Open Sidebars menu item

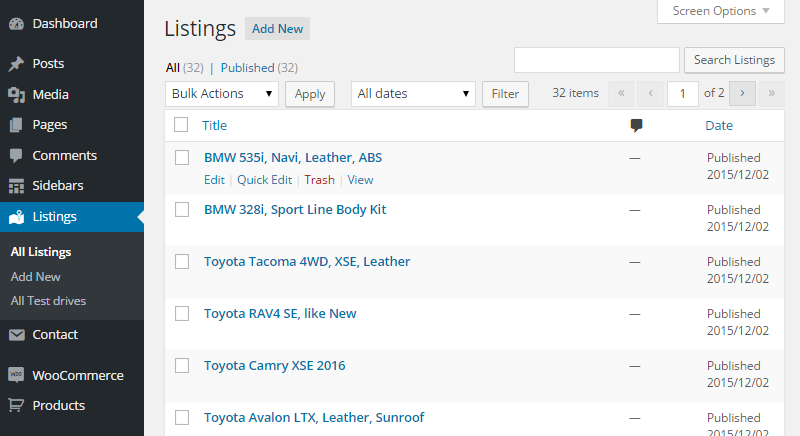(58, 186)
